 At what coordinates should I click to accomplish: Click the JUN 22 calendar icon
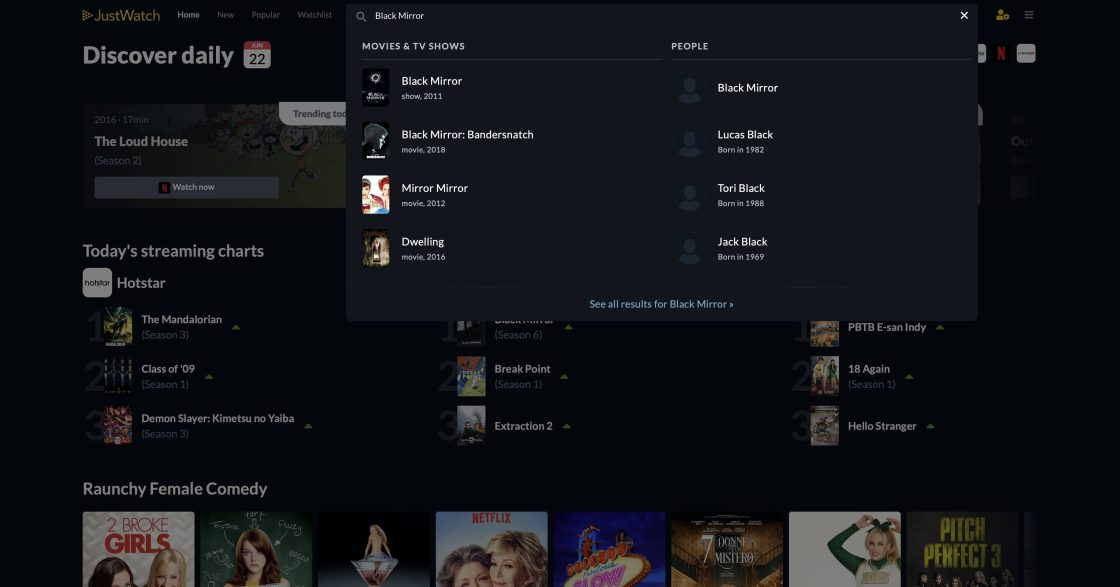[x=255, y=56]
